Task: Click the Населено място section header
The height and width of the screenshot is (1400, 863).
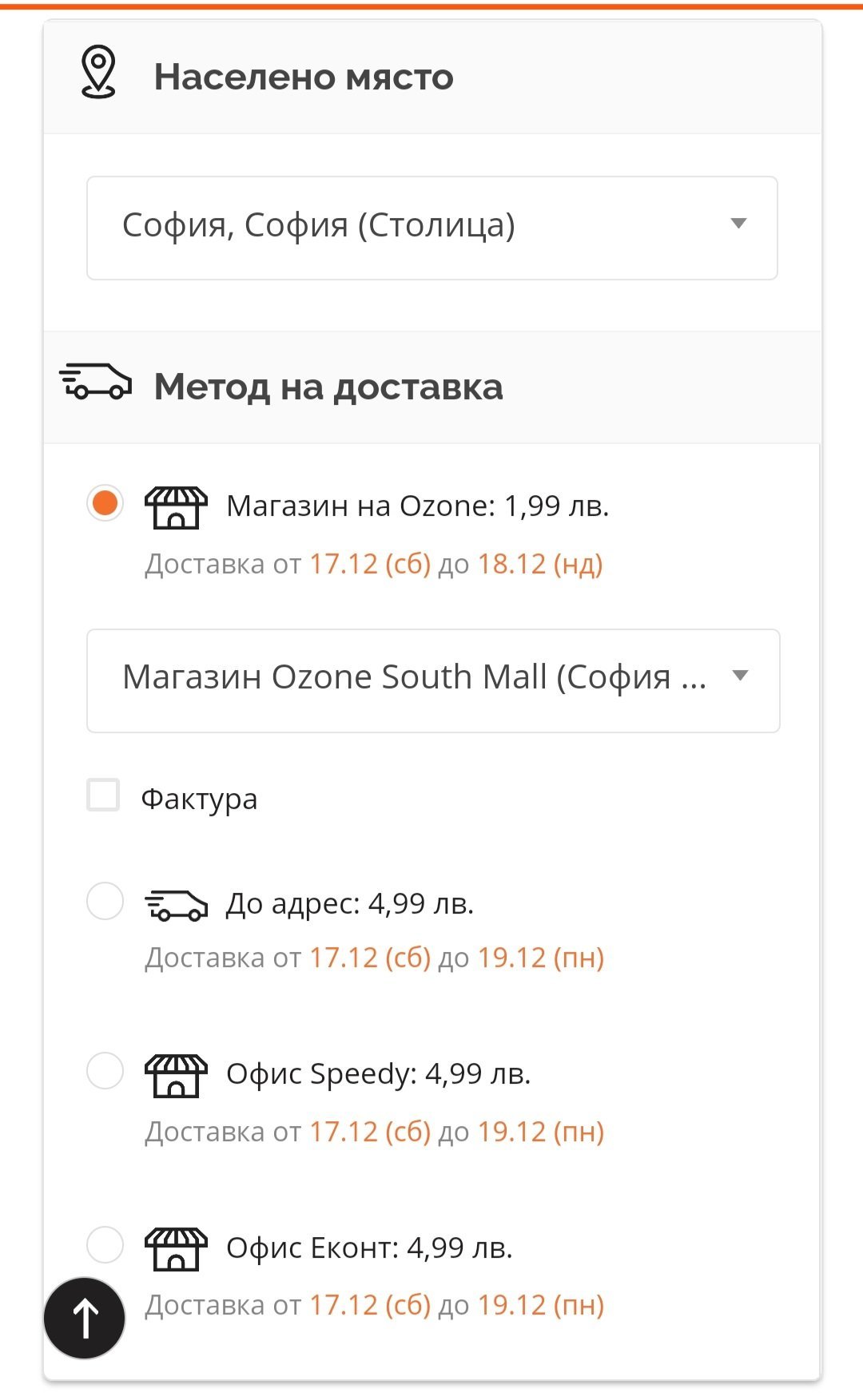Action: pos(304,77)
